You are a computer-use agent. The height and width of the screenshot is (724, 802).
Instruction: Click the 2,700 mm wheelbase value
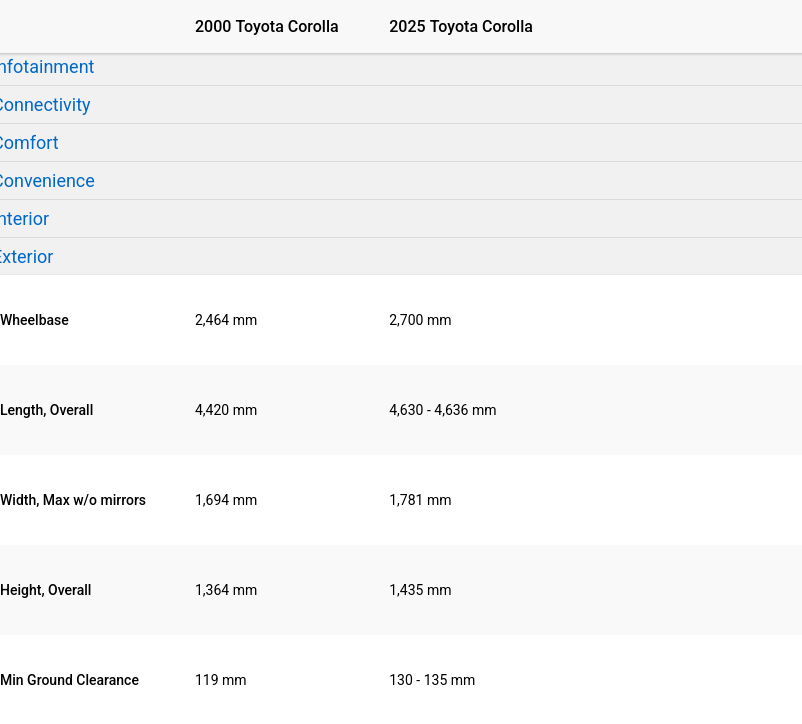420,320
